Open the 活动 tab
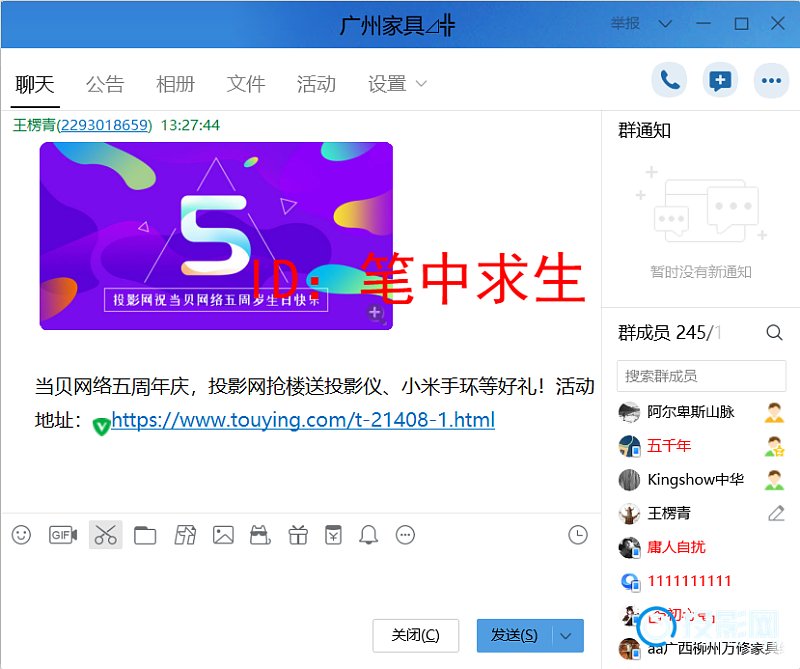Screen dimensions: 800x669 pyautogui.click(x=316, y=84)
